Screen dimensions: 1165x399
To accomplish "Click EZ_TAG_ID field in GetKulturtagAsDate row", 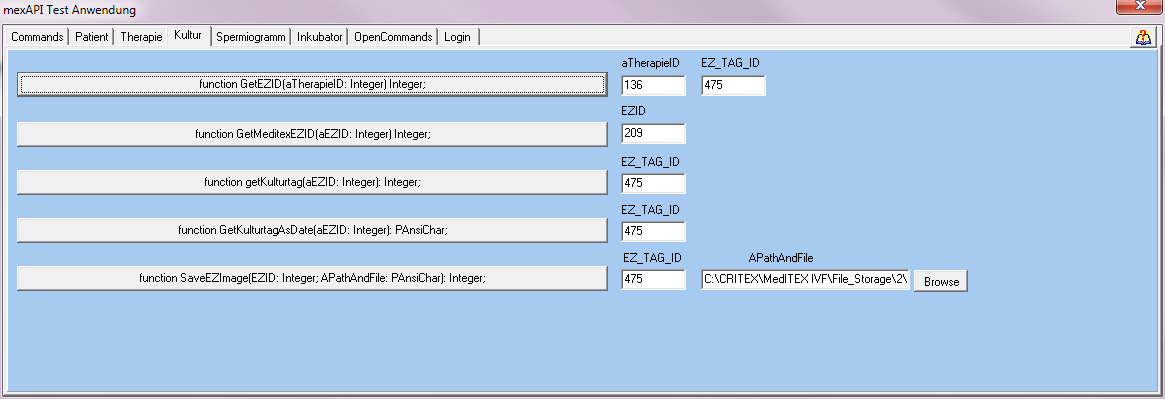I will pyautogui.click(x=654, y=231).
